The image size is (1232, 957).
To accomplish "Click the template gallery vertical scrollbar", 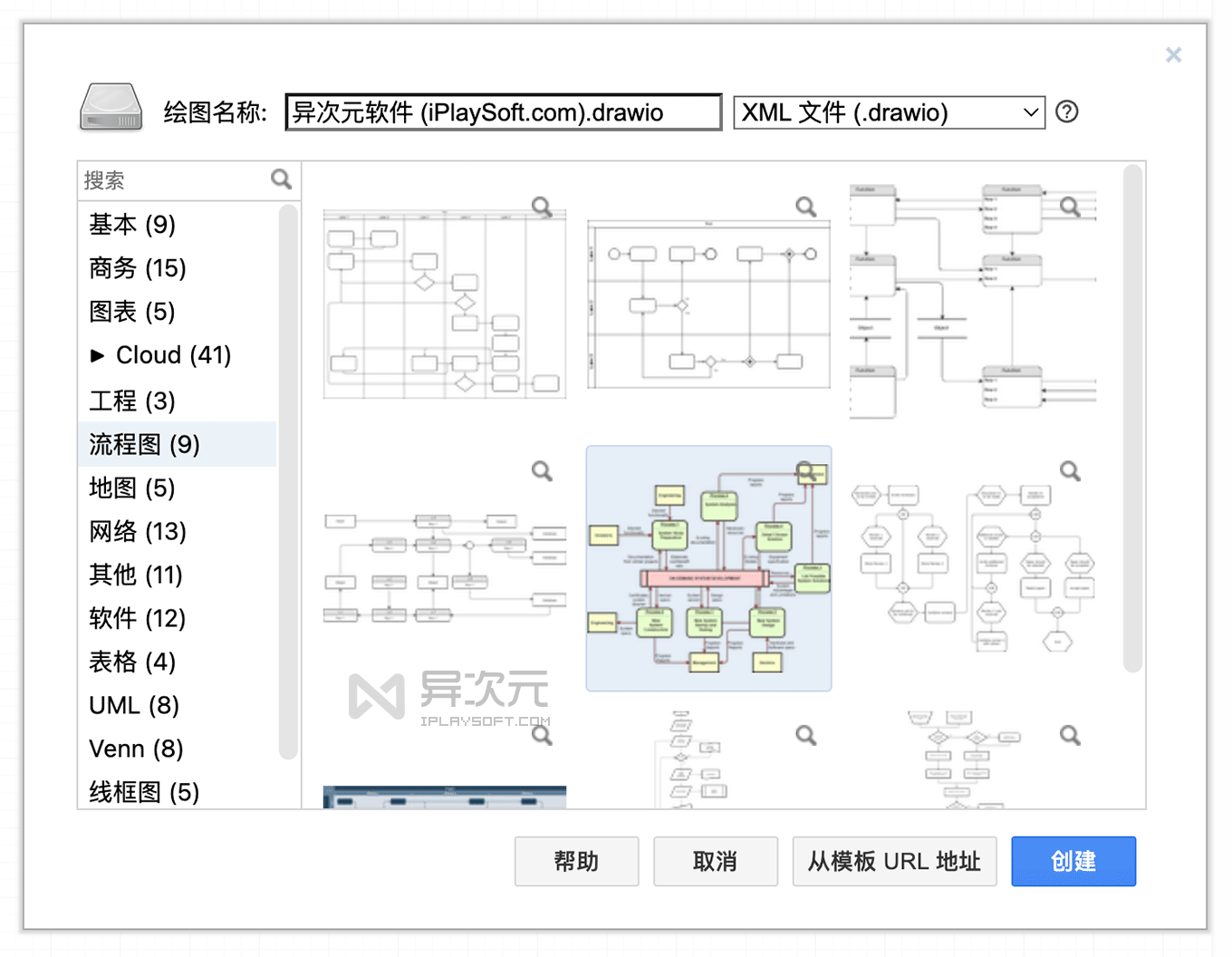I will (x=1132, y=418).
